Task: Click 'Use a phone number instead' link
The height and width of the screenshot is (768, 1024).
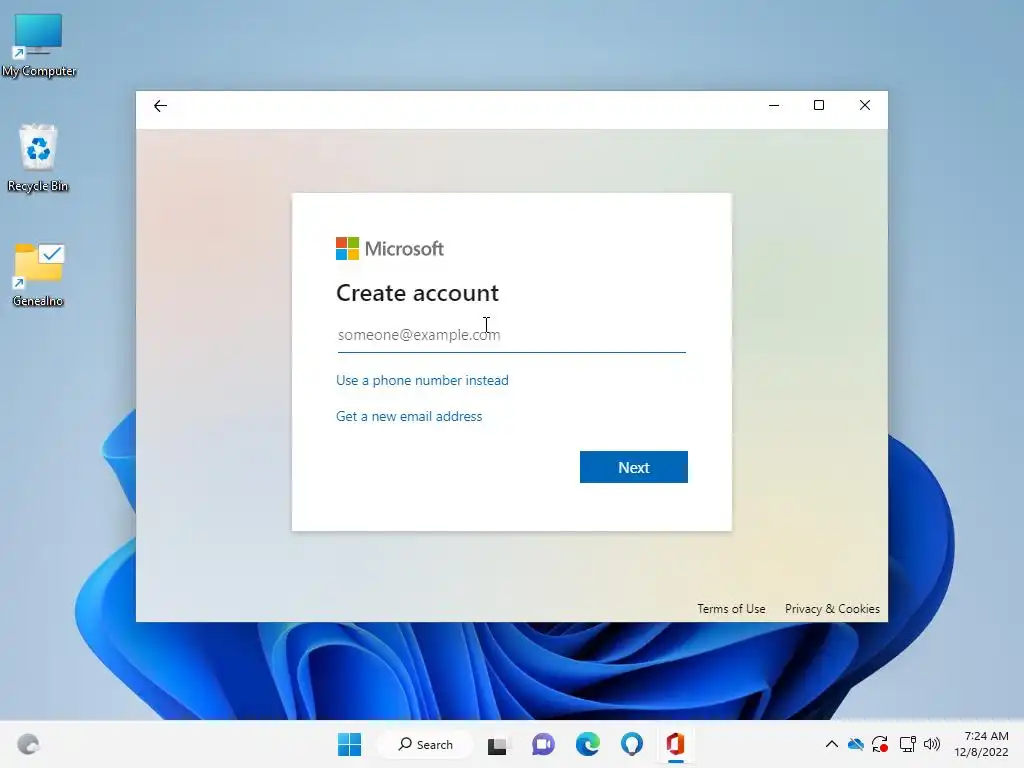Action: pyautogui.click(x=422, y=380)
